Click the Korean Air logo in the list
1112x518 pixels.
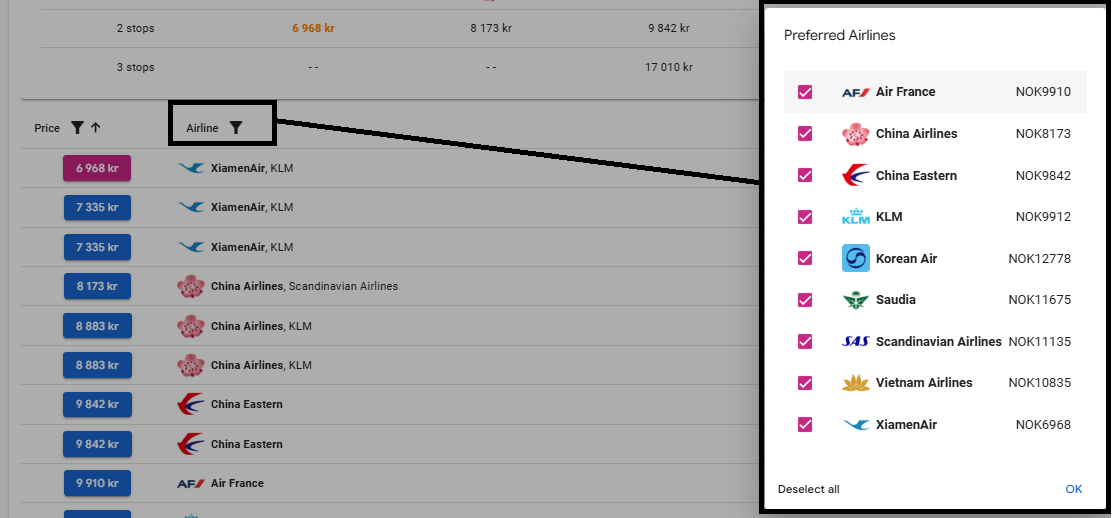(855, 258)
